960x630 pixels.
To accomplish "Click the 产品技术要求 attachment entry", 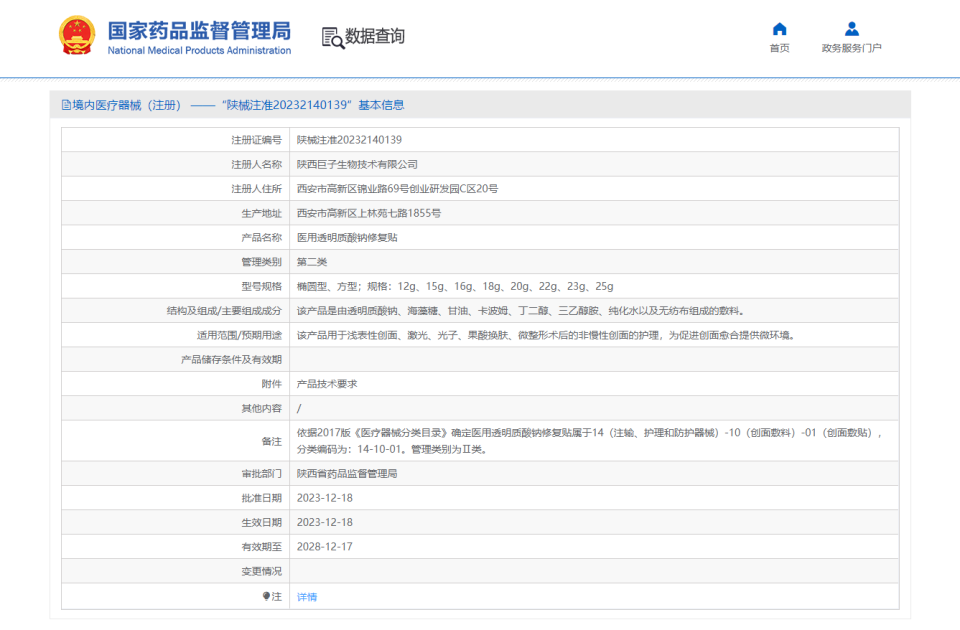I will pyautogui.click(x=325, y=384).
